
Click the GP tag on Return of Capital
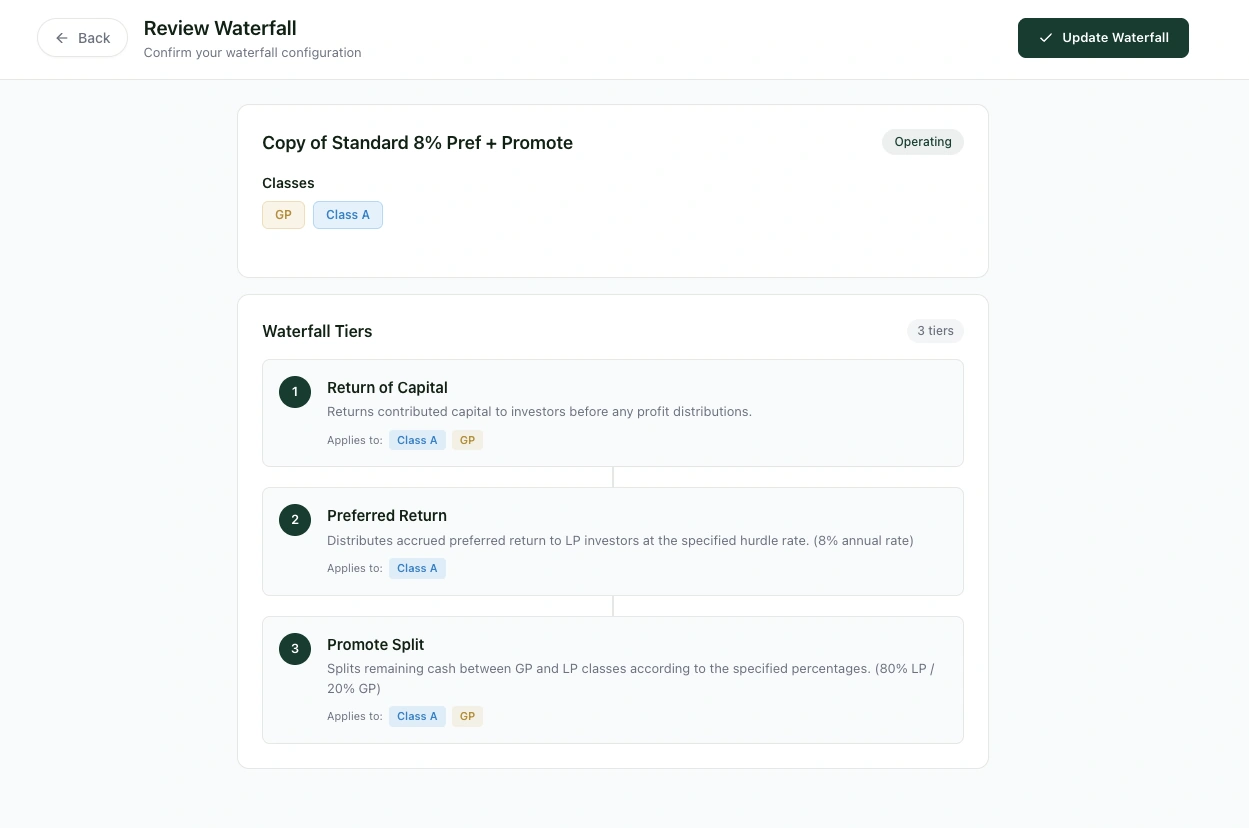tap(467, 440)
